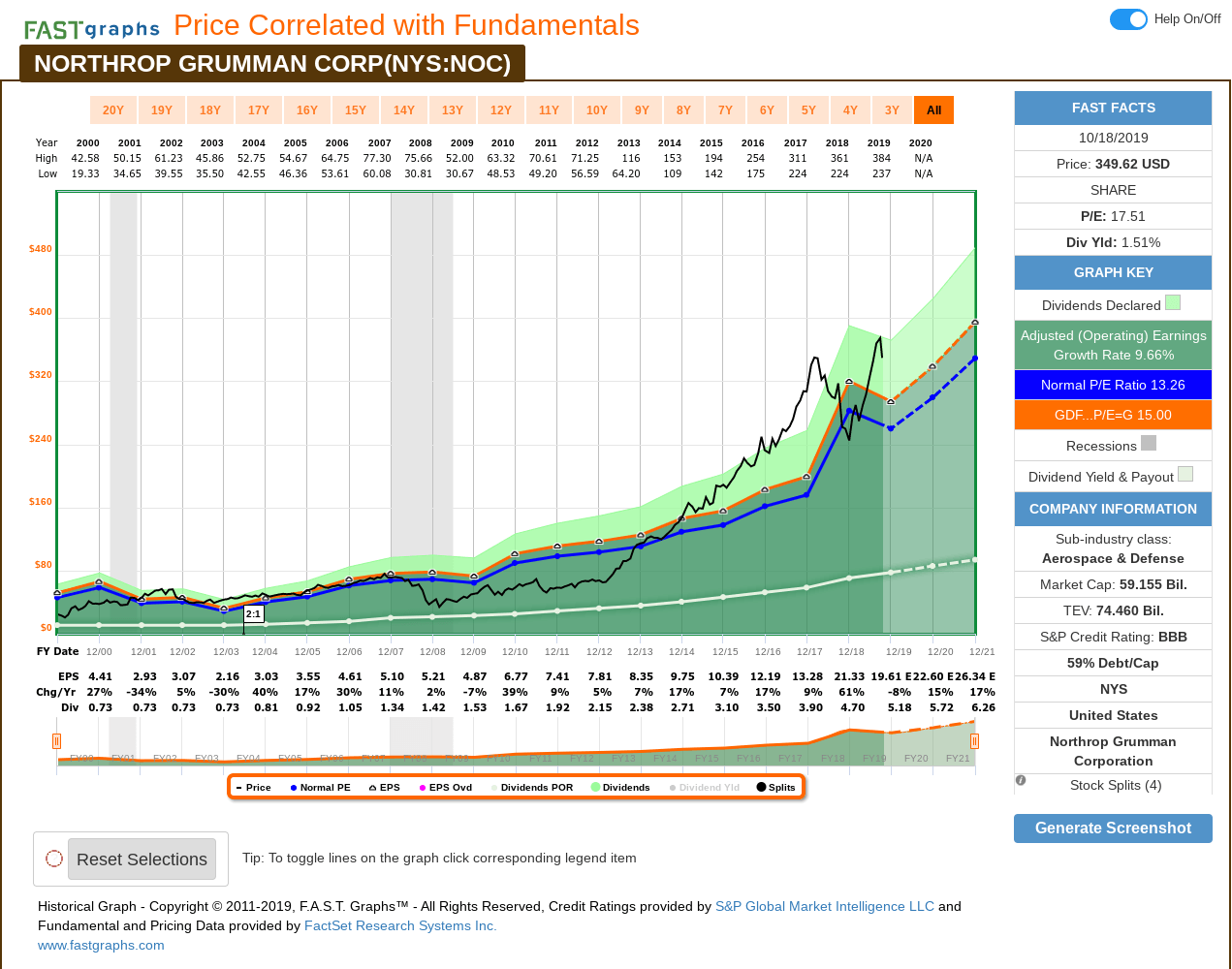Select the radio button beside Reset Selections
Screen dimensions: 1232x969
[54, 859]
